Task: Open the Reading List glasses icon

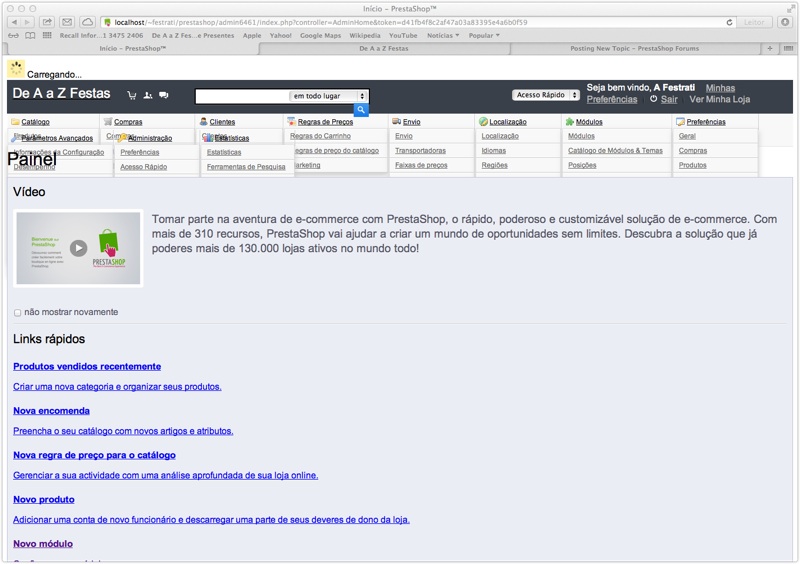Action: [x=14, y=36]
